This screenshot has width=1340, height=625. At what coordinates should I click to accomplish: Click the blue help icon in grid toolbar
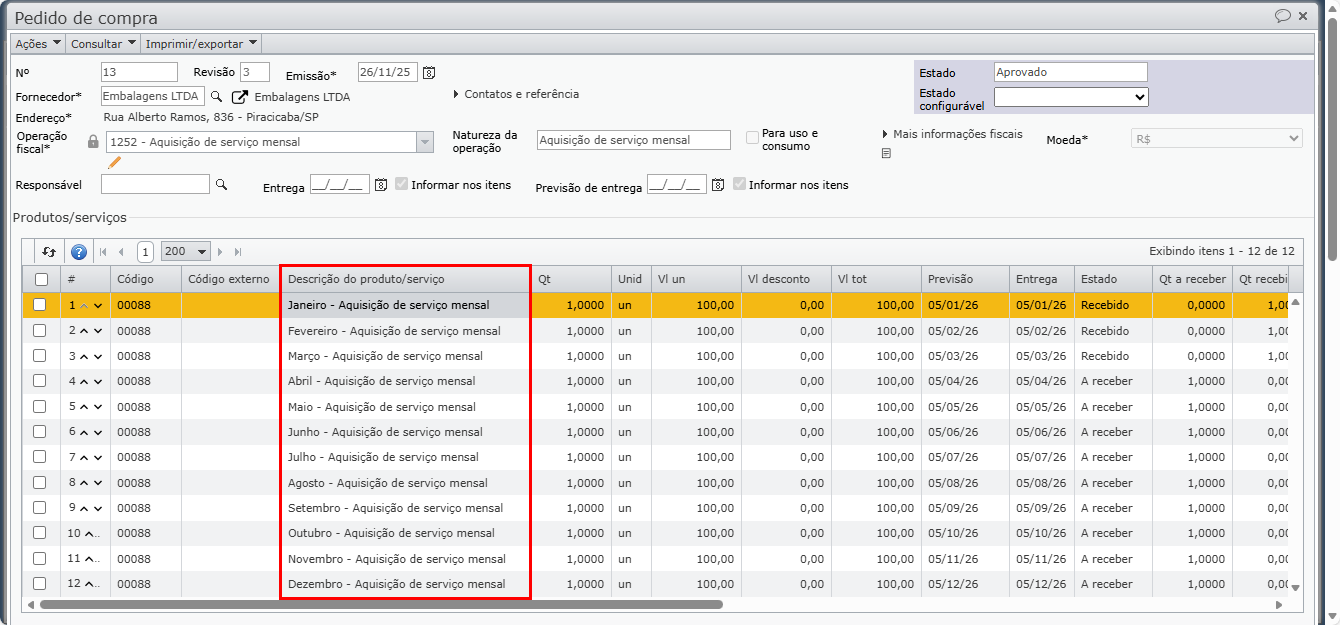(x=79, y=252)
